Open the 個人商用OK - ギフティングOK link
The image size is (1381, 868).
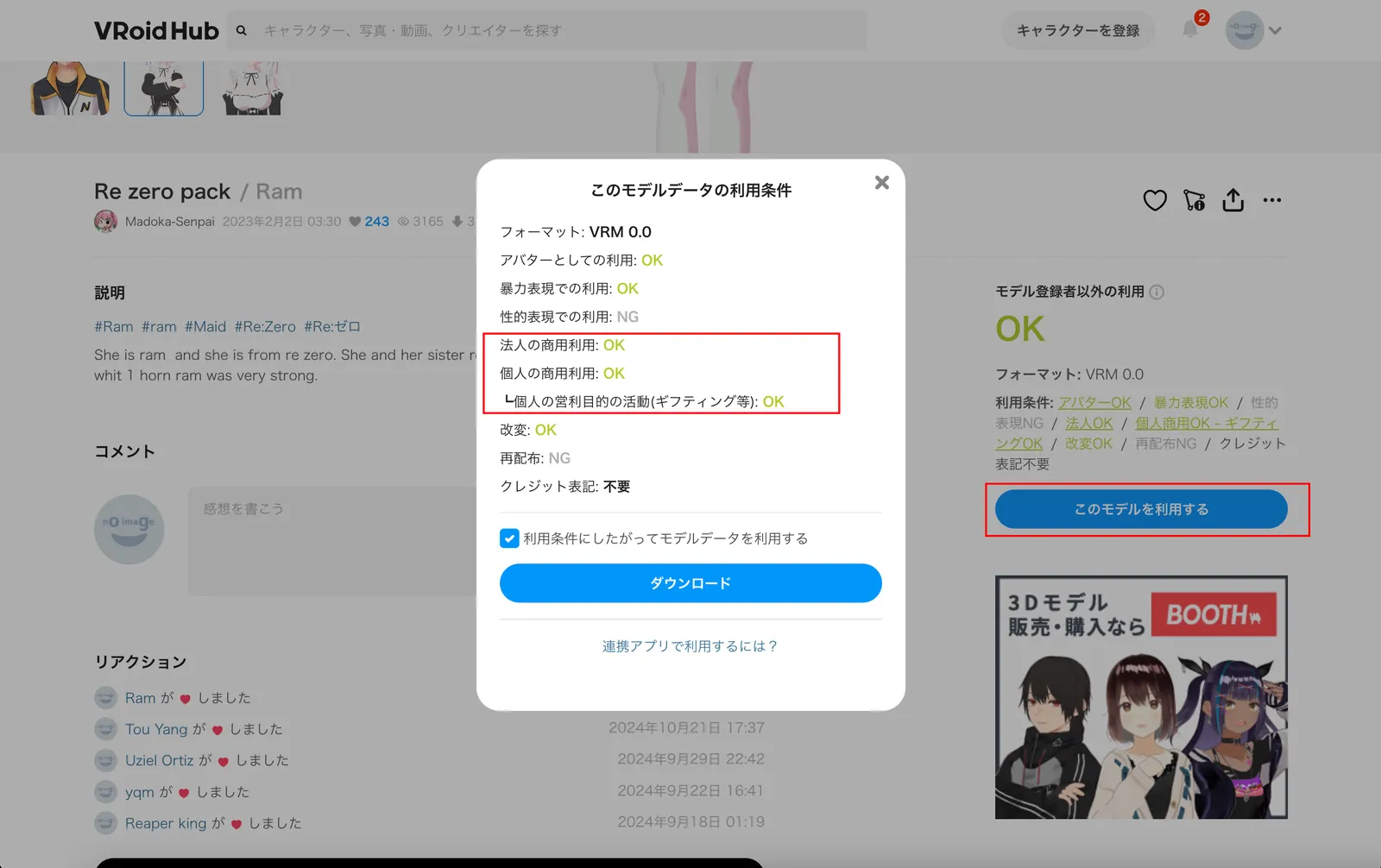coord(1207,424)
